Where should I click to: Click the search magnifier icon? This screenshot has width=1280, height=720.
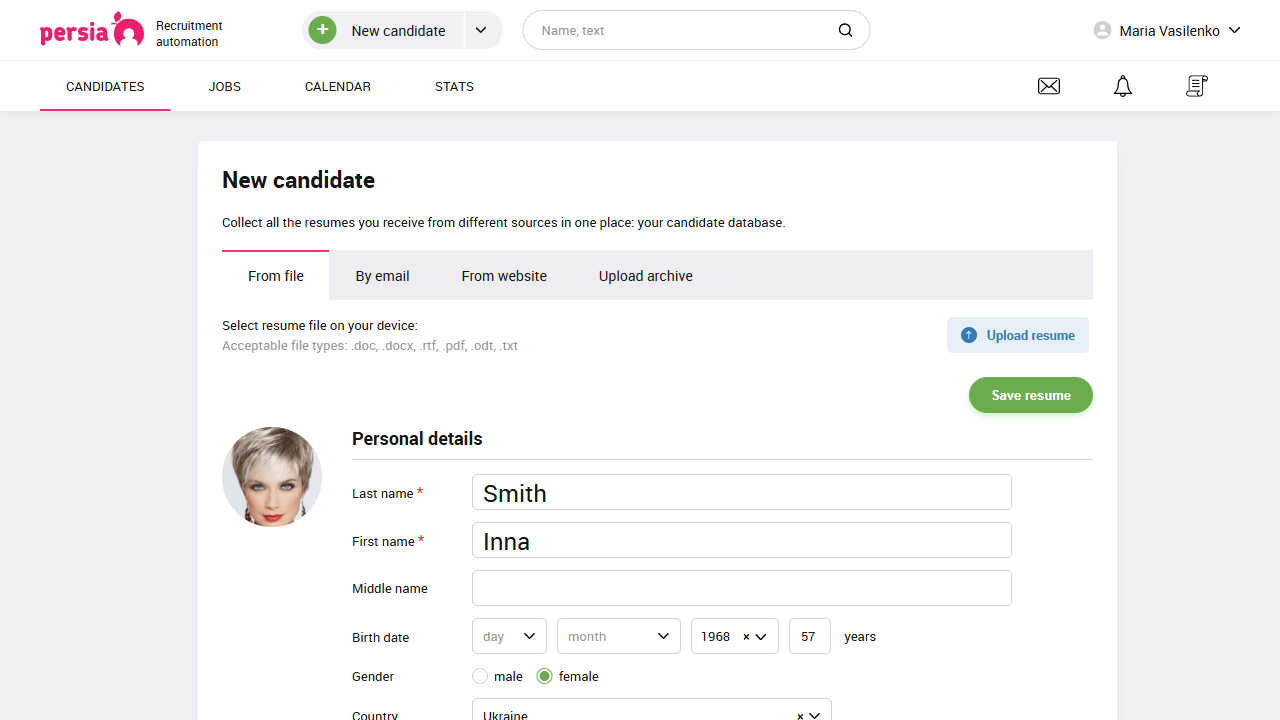[845, 30]
